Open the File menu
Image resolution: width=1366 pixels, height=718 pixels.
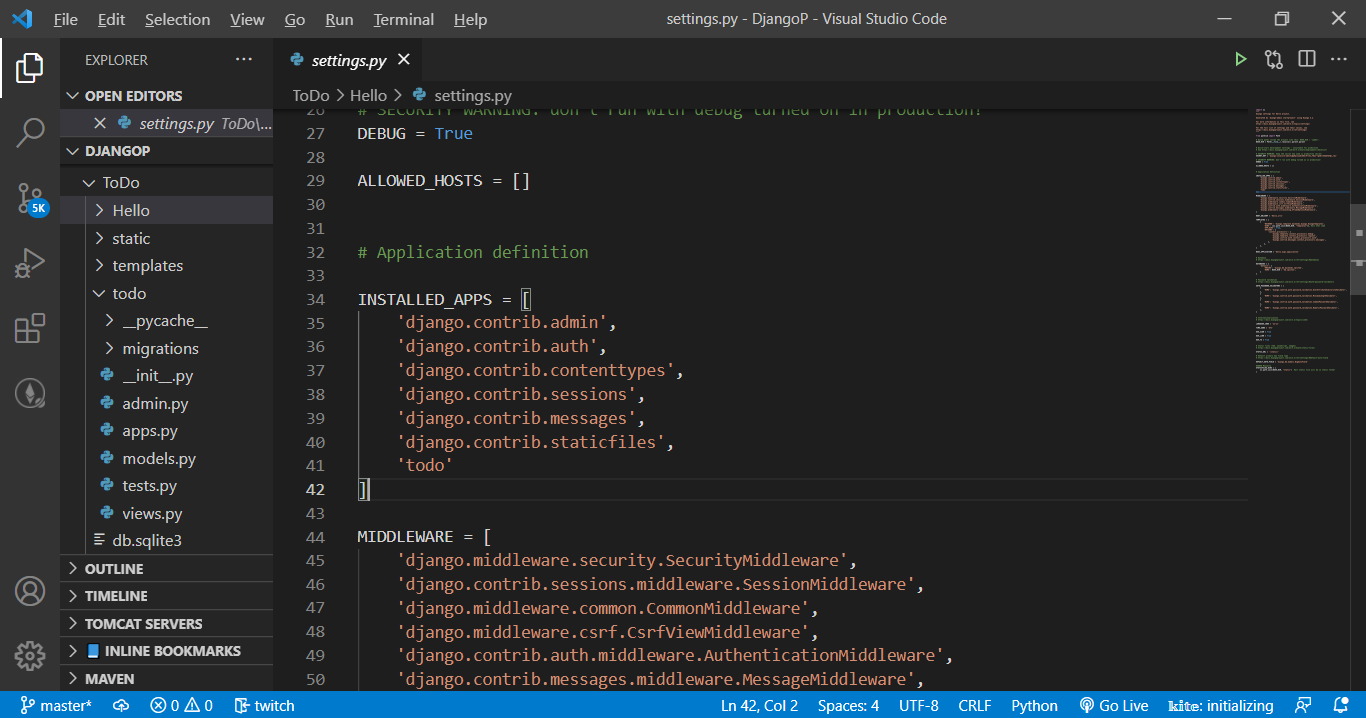tap(65, 19)
